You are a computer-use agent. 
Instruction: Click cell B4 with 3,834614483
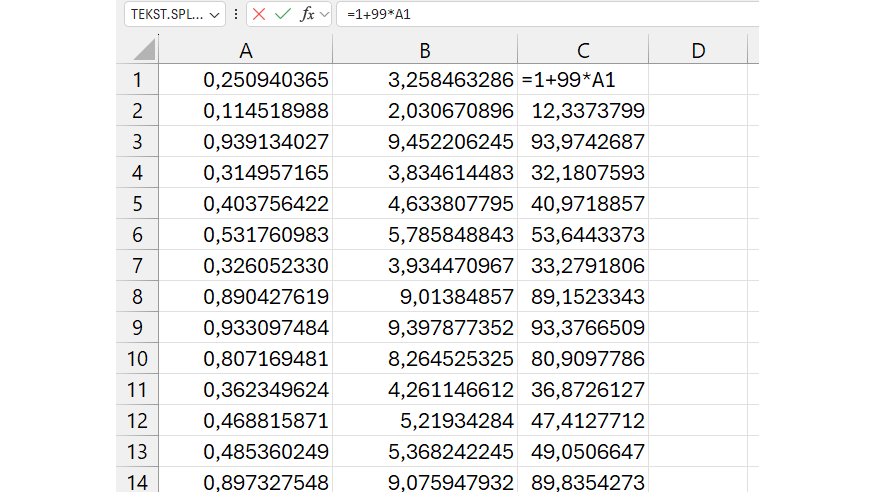coord(425,172)
